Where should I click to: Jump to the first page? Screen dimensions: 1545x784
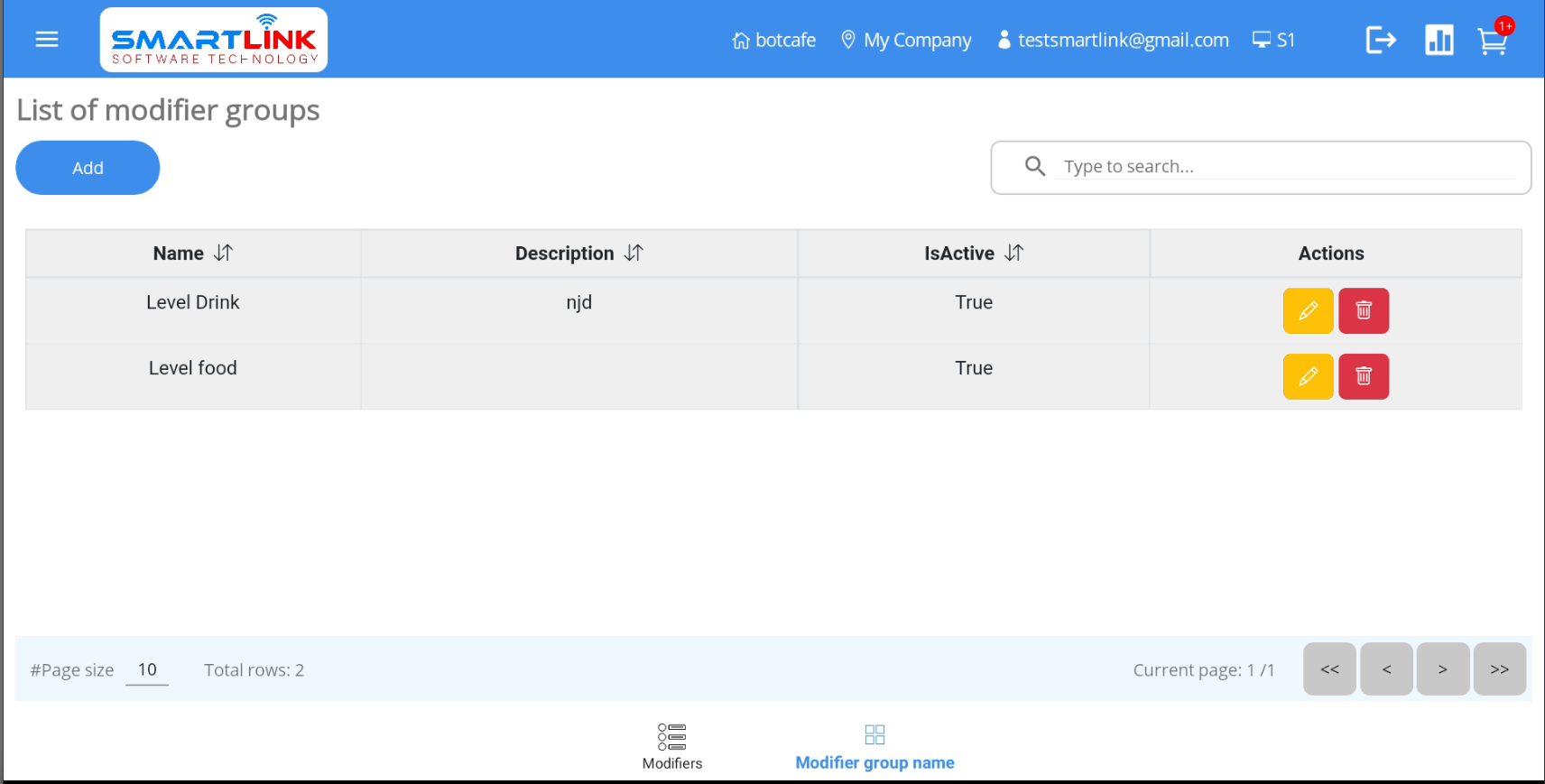pos(1329,669)
